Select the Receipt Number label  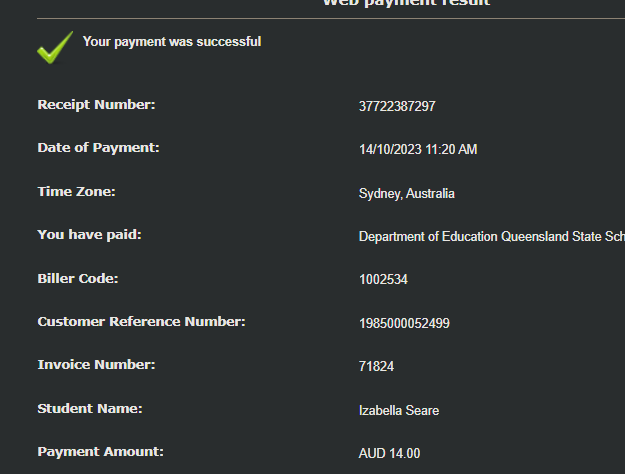tap(96, 104)
